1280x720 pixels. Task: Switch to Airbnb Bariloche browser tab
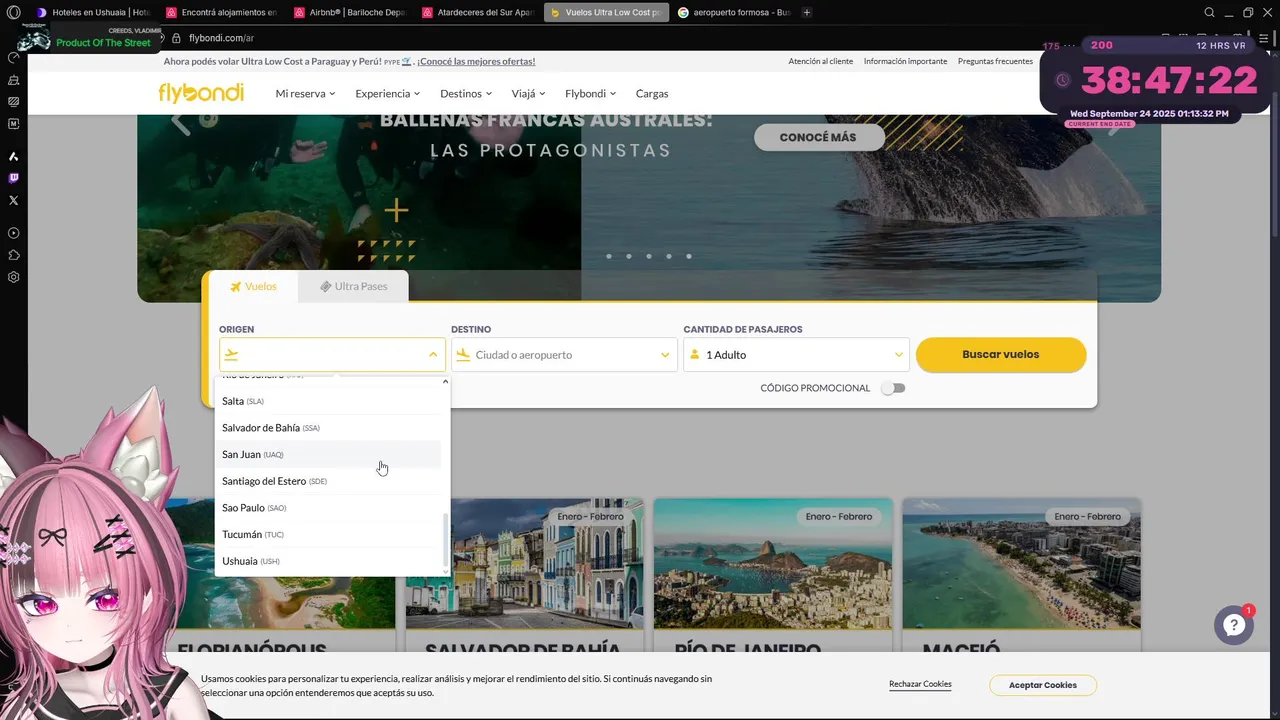(350, 12)
